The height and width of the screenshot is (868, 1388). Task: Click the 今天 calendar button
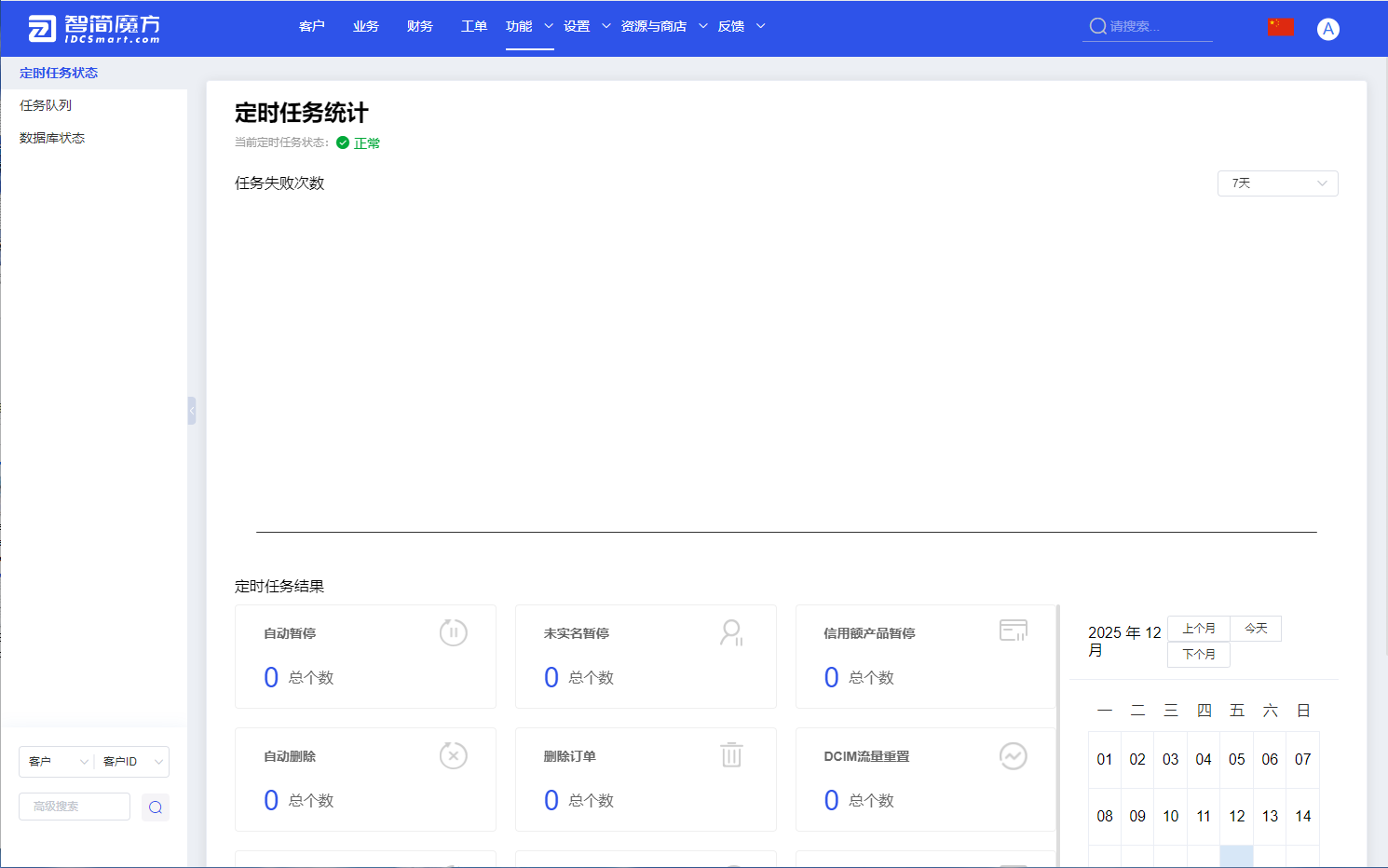click(1256, 629)
